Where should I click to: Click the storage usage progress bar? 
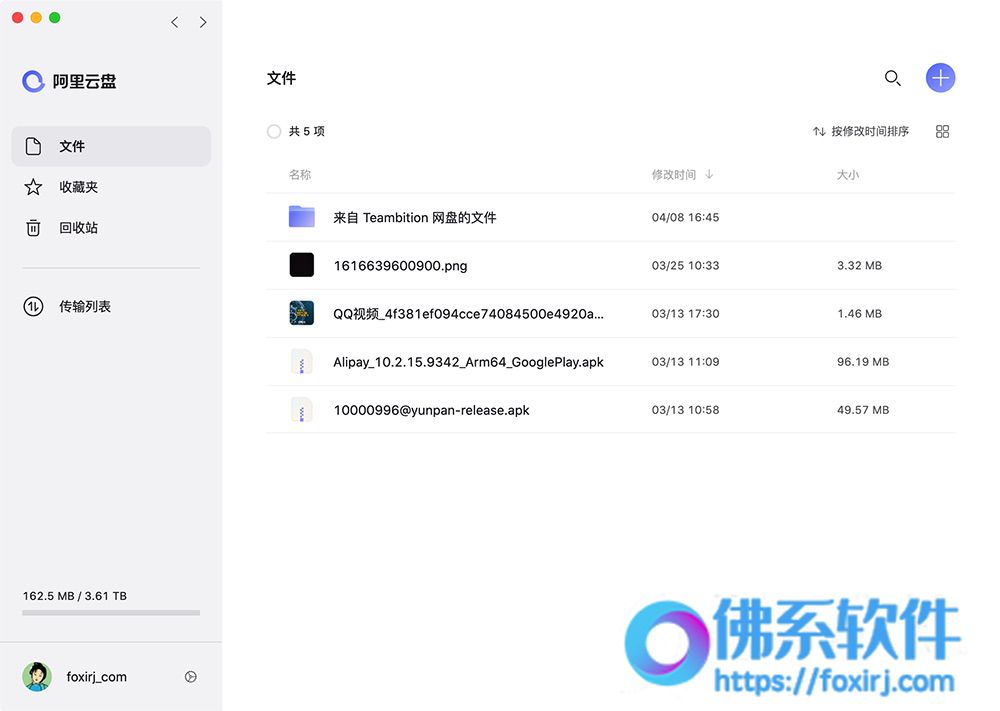pos(111,613)
